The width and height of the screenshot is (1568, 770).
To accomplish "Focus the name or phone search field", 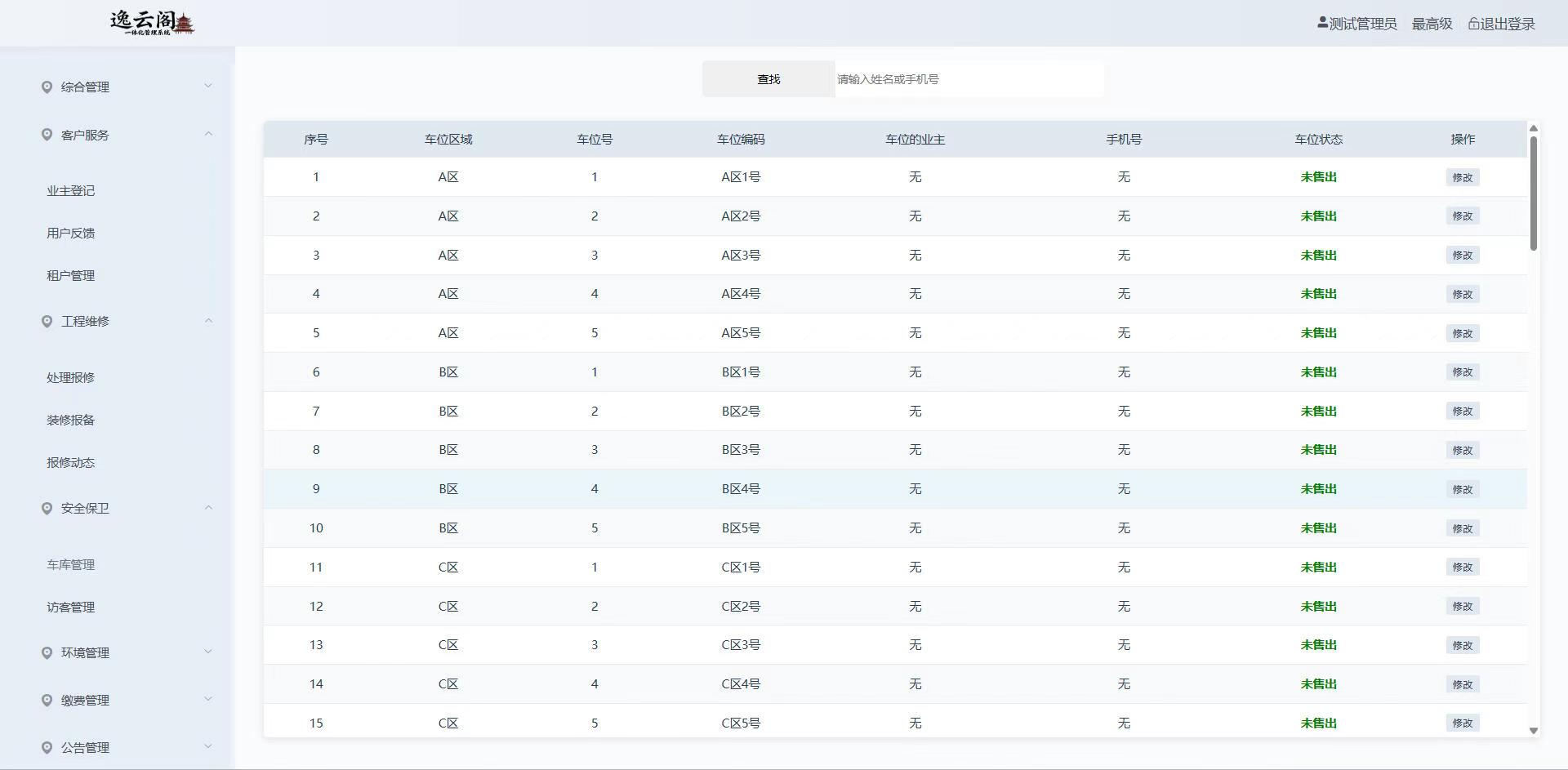I will (x=968, y=79).
